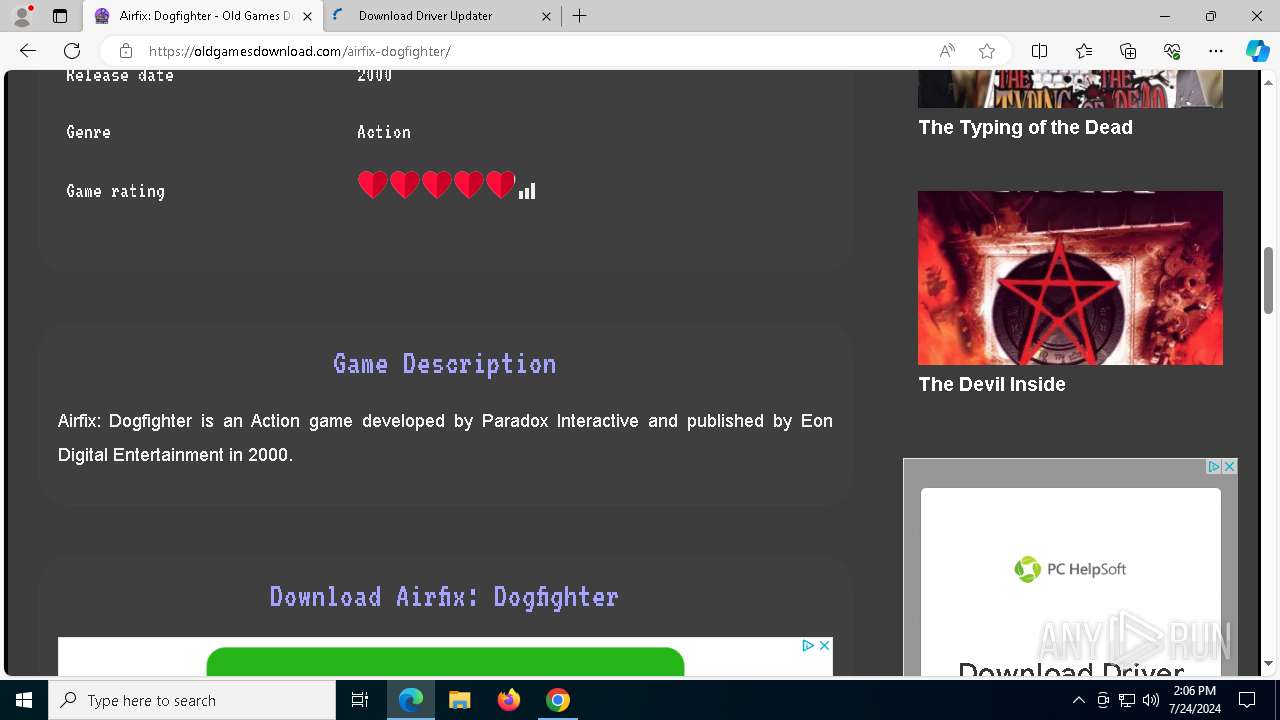Click the page vertical scrollbar
The image size is (1280, 720).
tap(1268, 280)
